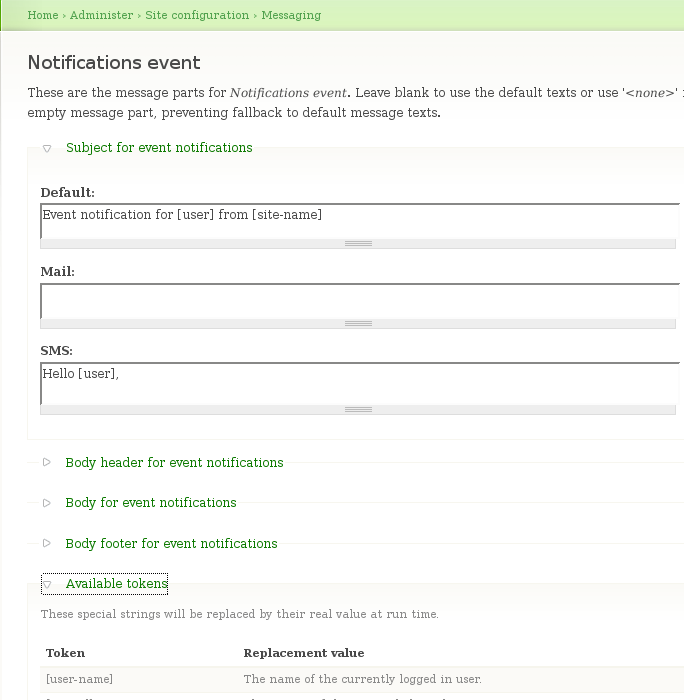This screenshot has height=700, width=684.
Task: Click the Subject for event notifications link
Action: pos(159,148)
